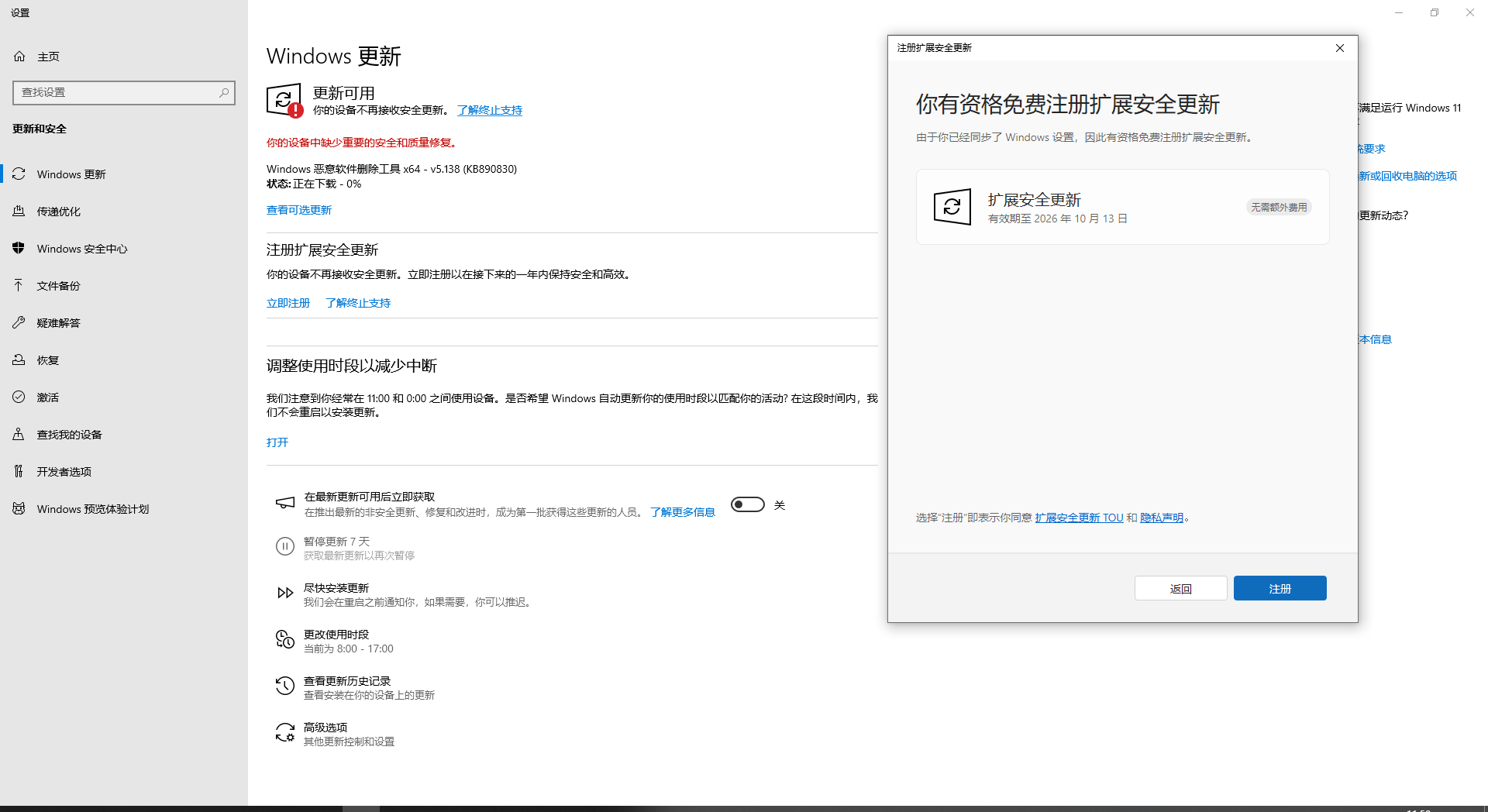This screenshot has height=812, width=1488.
Task: Click the fast-forward icon for 尽快安装更新
Action: click(x=285, y=594)
